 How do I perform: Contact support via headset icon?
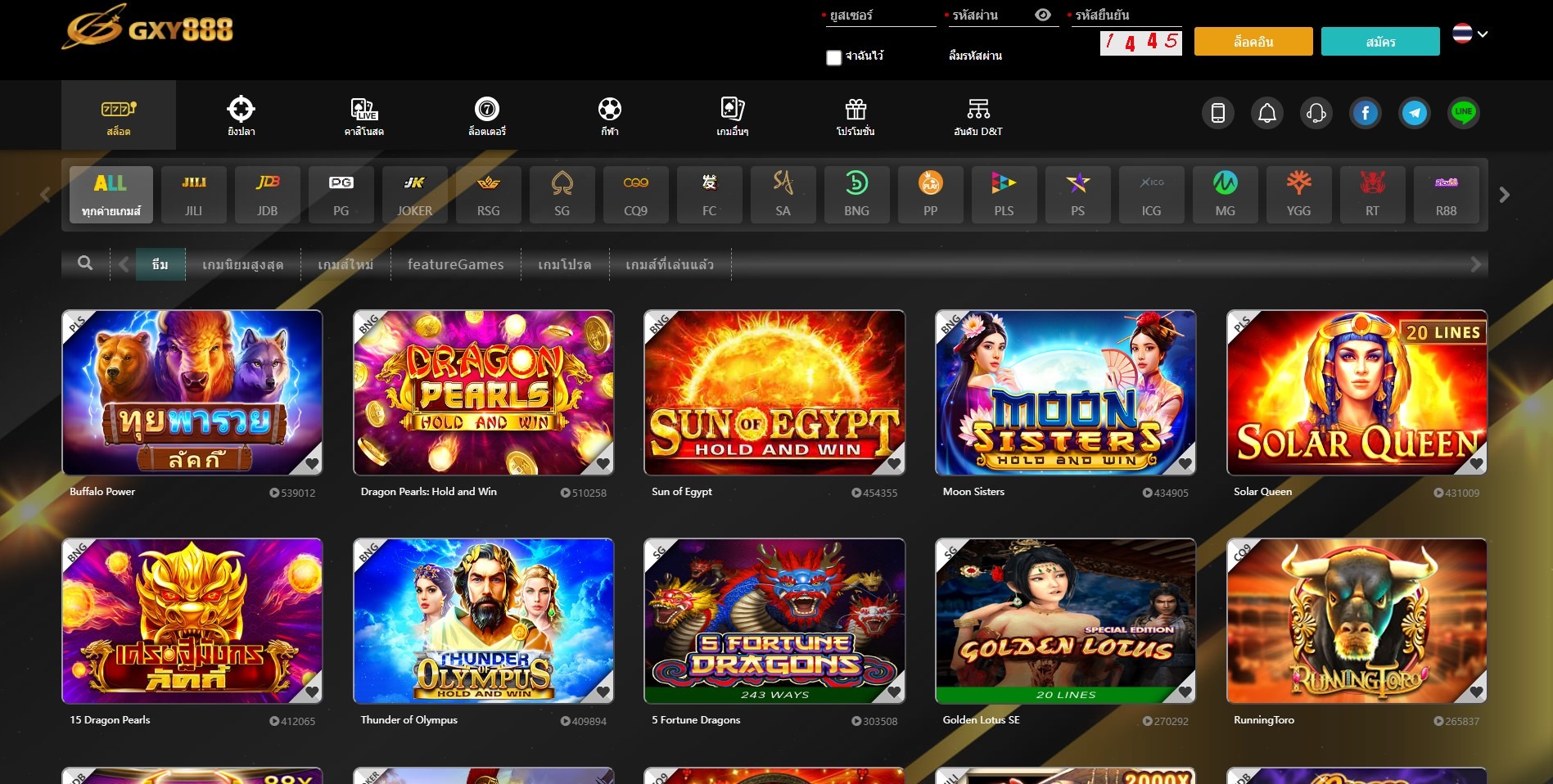[1316, 113]
